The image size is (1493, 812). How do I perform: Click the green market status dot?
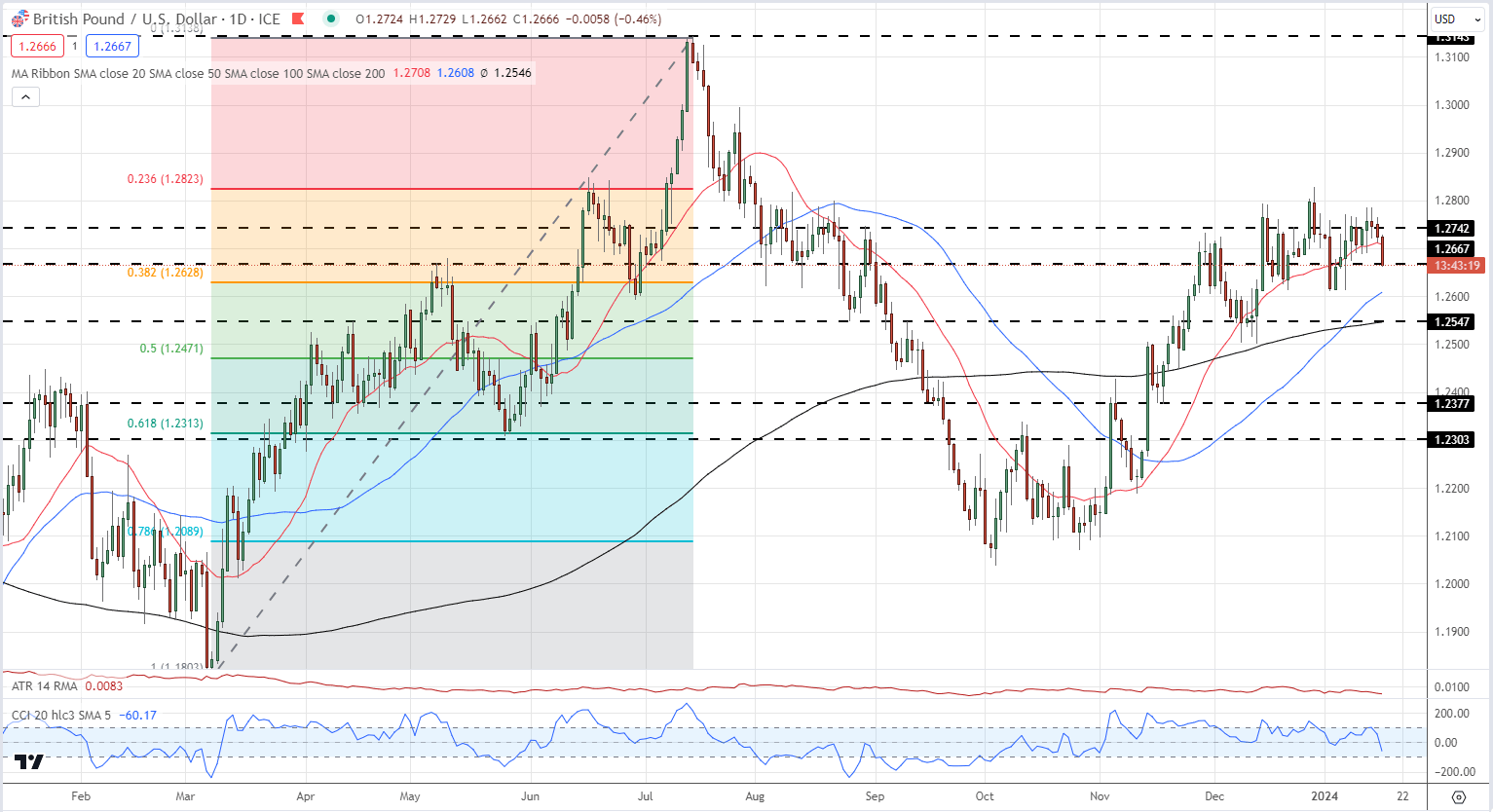pos(332,18)
